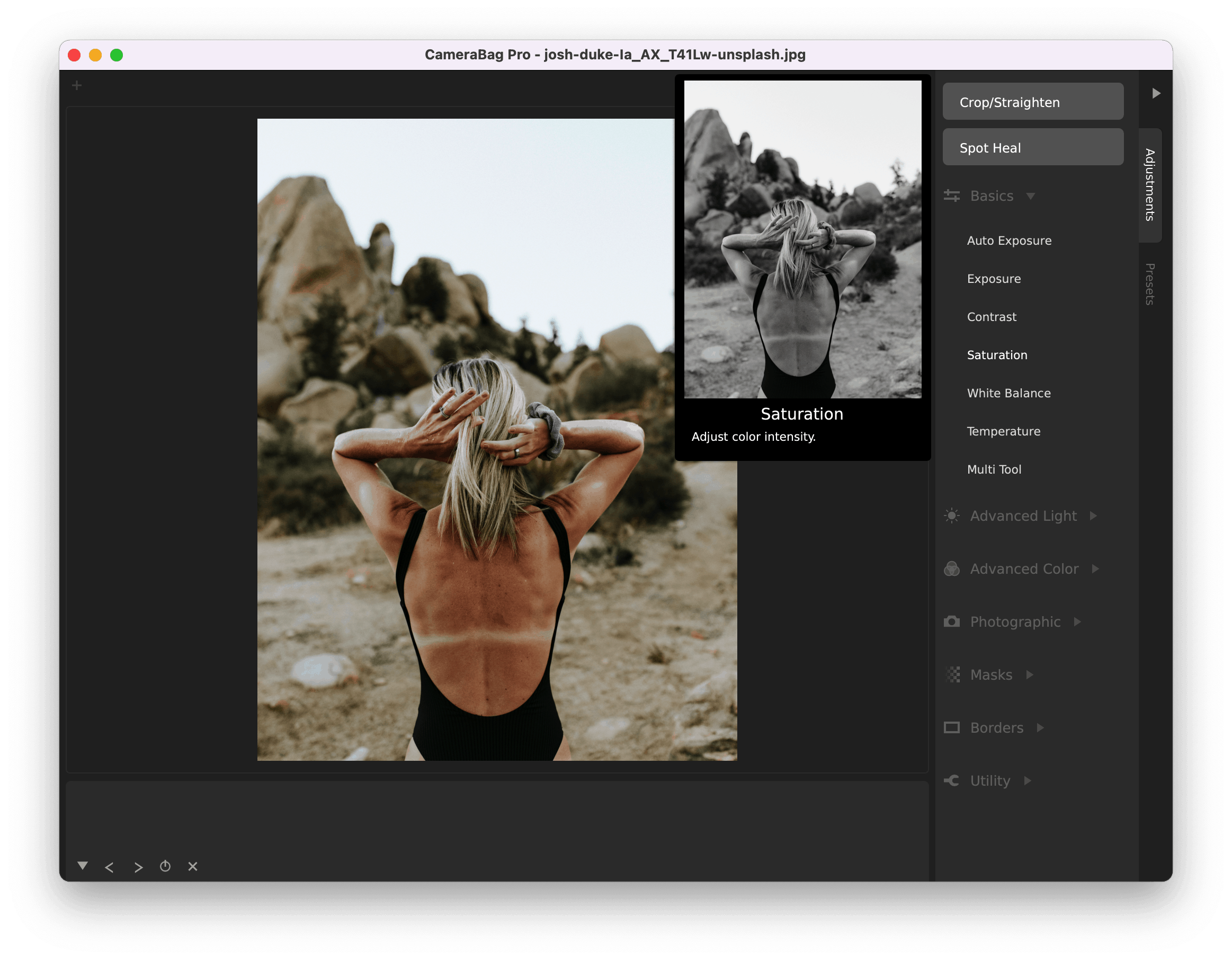Click the reset history icon
This screenshot has width=1232, height=960.
165,866
